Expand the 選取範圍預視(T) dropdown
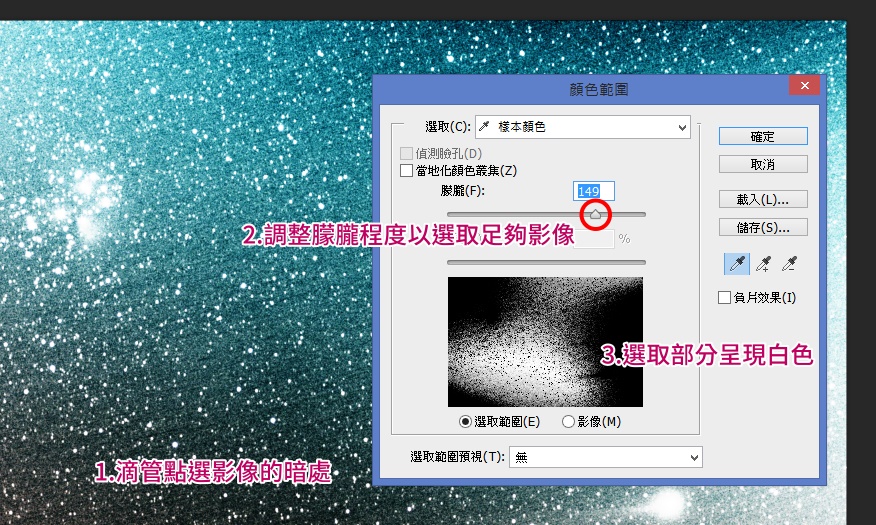876x525 pixels. pos(606,457)
